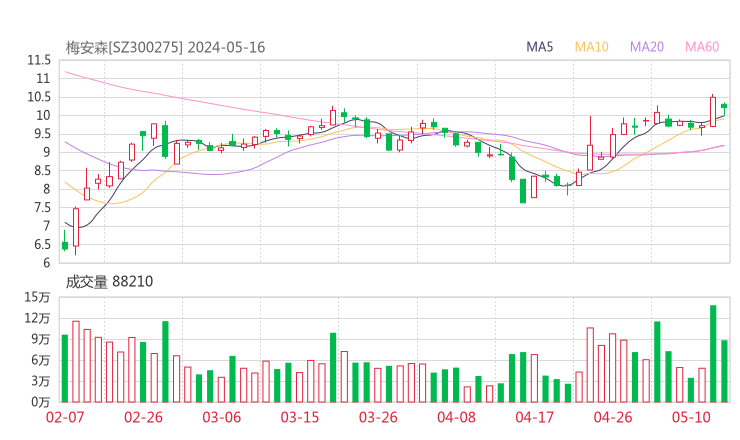The image size is (740, 440).
Task: Click the 0万 volume axis label
Action: click(41, 402)
